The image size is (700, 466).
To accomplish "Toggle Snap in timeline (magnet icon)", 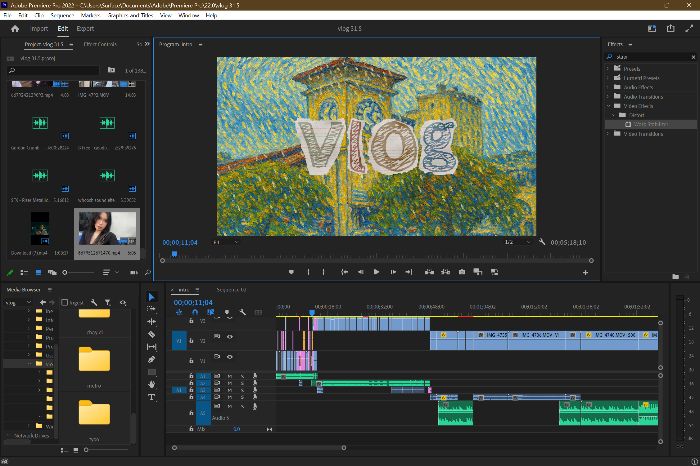I will click(195, 312).
